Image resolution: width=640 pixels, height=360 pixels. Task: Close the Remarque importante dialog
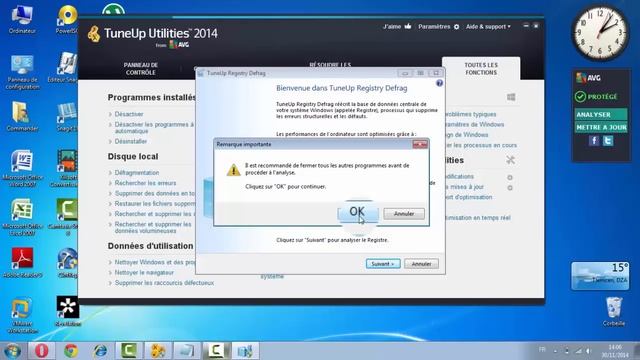(x=420, y=144)
